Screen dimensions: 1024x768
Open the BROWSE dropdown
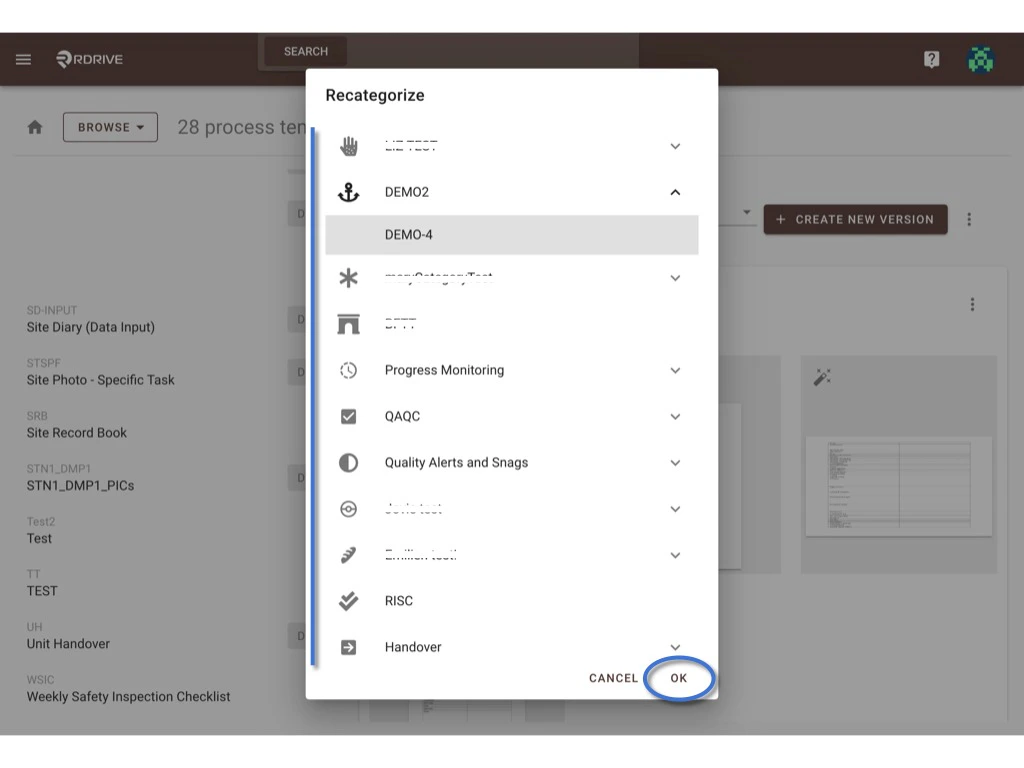110,127
